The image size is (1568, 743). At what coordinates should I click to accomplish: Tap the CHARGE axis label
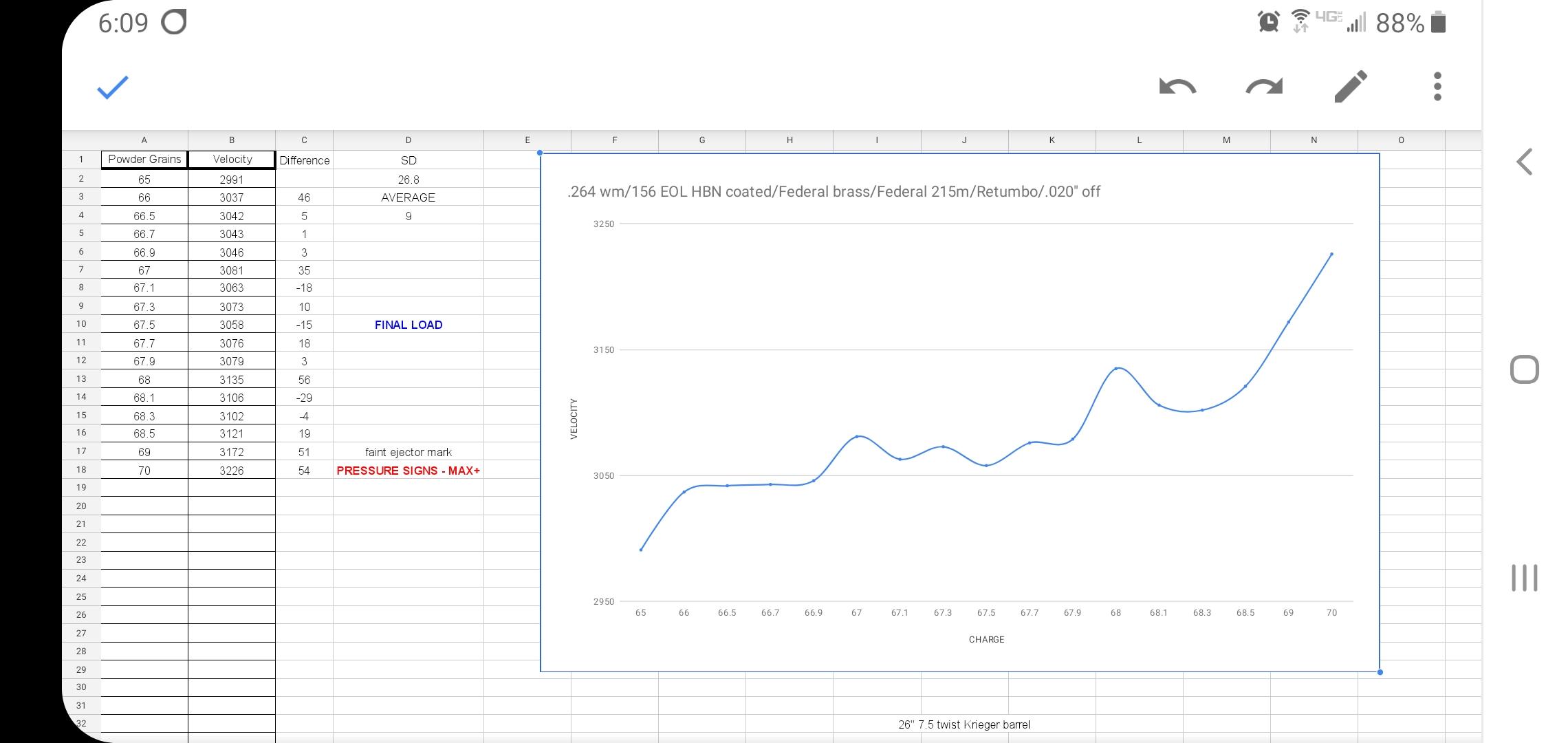[x=986, y=639]
